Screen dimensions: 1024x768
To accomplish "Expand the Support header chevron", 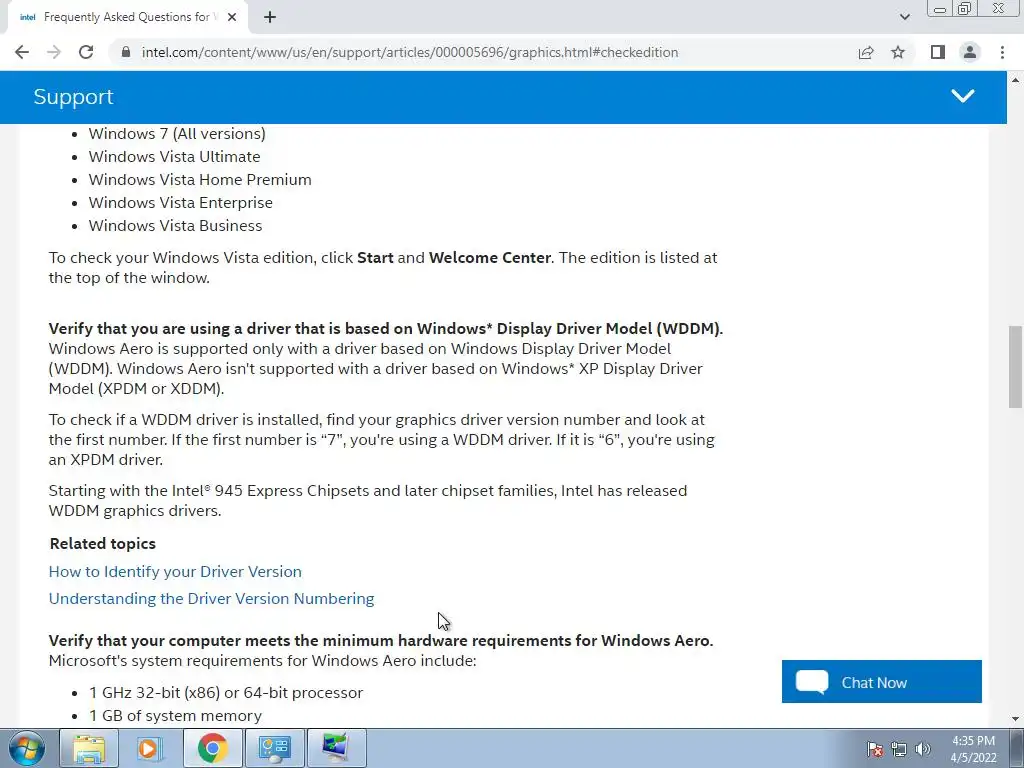I will click(963, 97).
